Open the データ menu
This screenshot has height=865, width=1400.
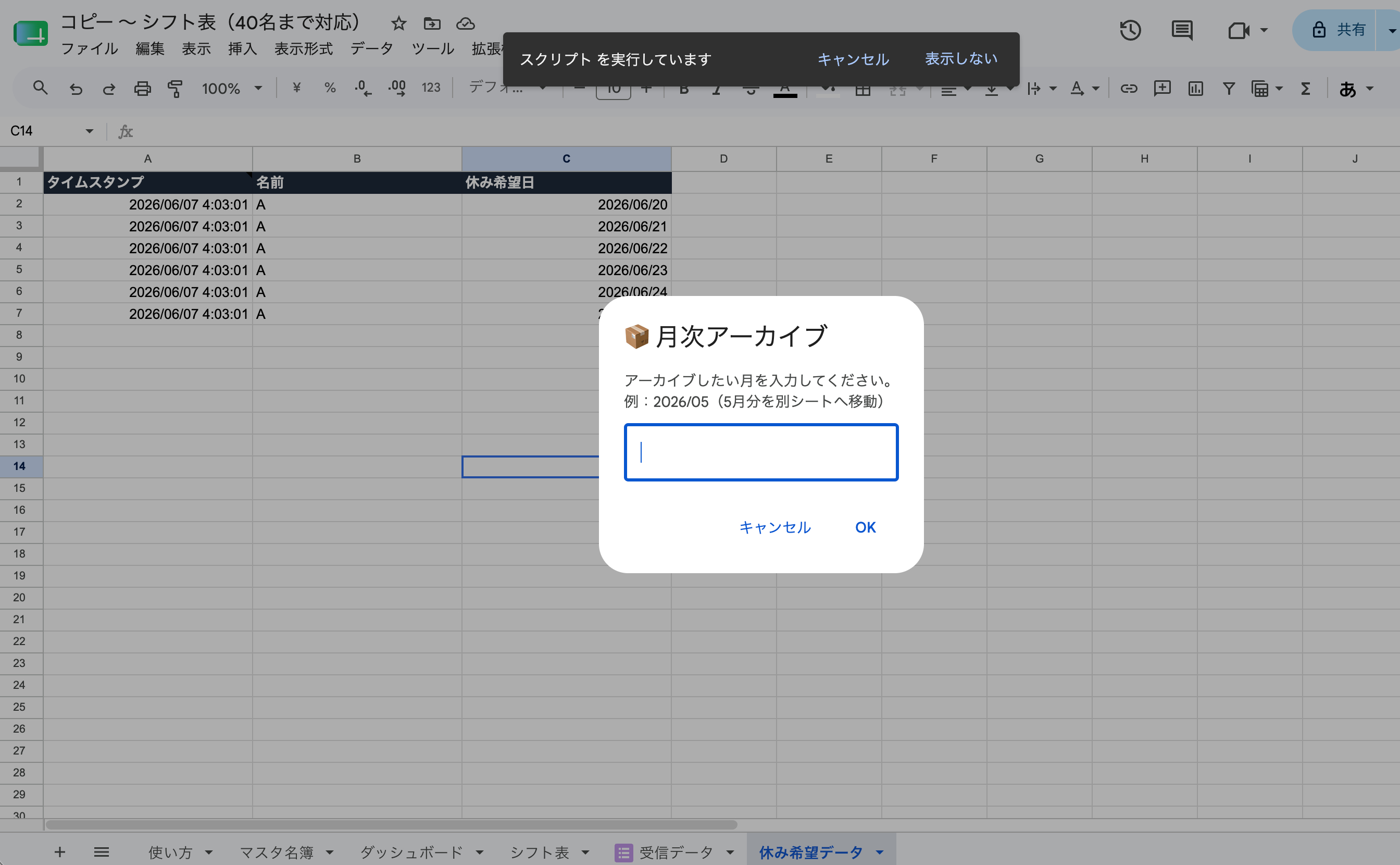tap(371, 48)
